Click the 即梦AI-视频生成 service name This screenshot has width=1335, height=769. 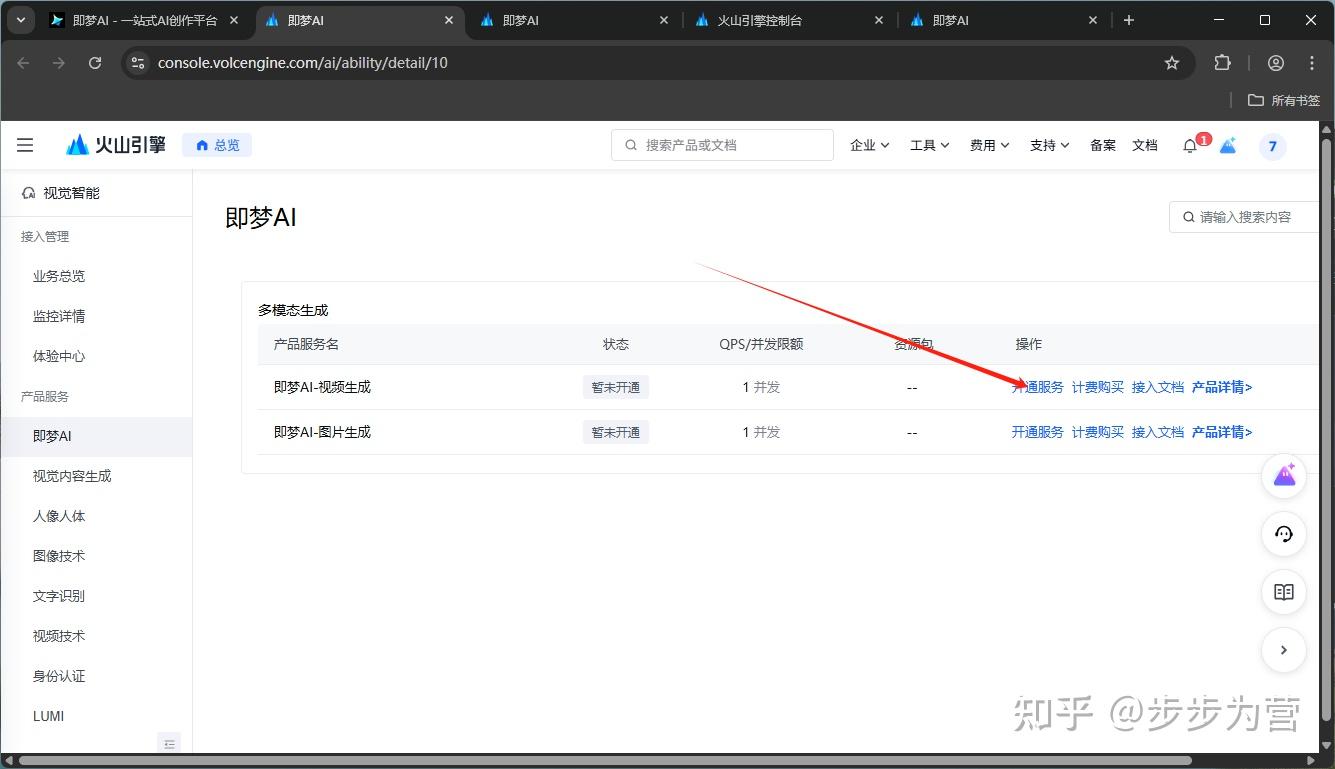tap(322, 387)
